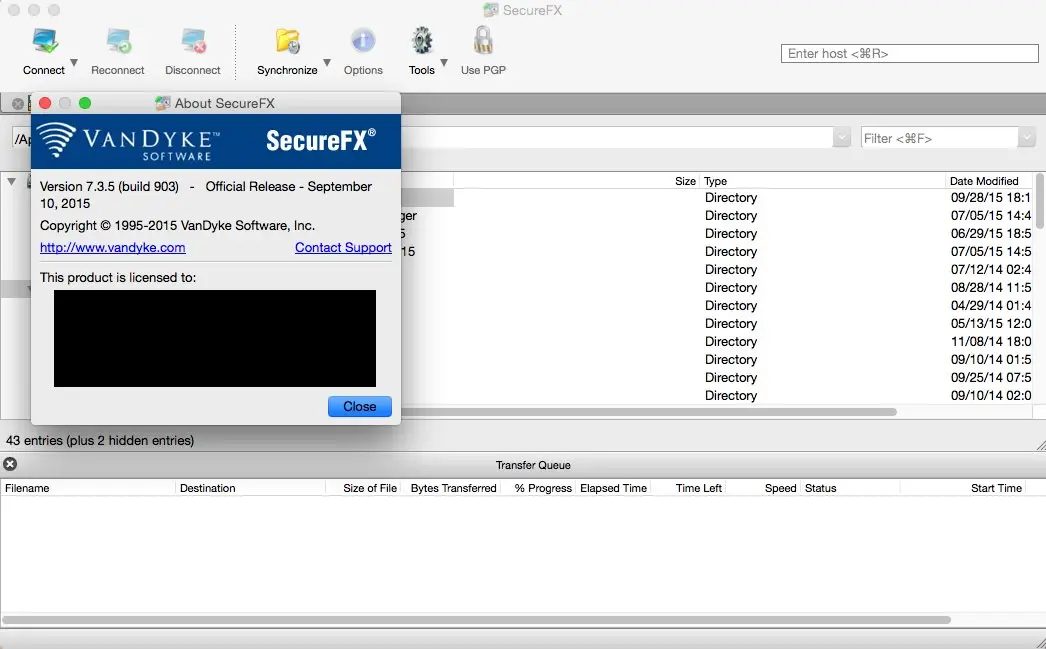Click the date cell 07/12/14 02:4
The height and width of the screenshot is (649, 1046).
[x=991, y=269]
